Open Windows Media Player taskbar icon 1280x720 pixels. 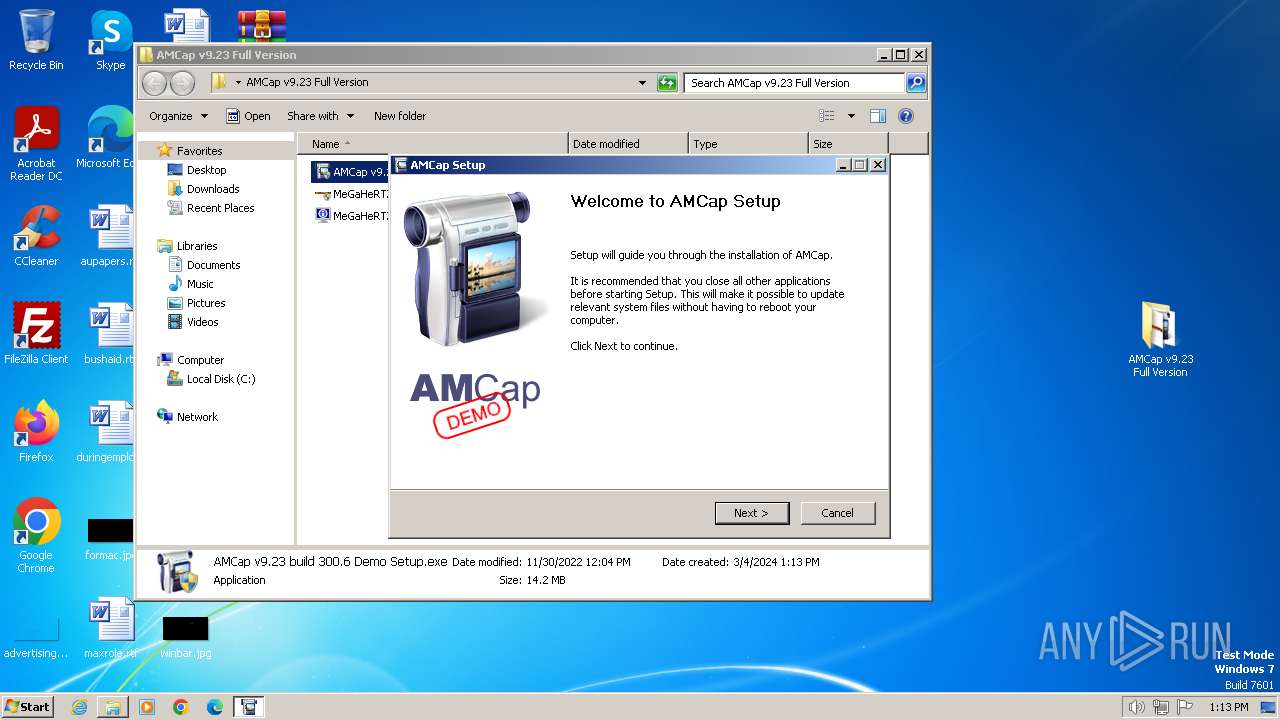click(x=147, y=707)
